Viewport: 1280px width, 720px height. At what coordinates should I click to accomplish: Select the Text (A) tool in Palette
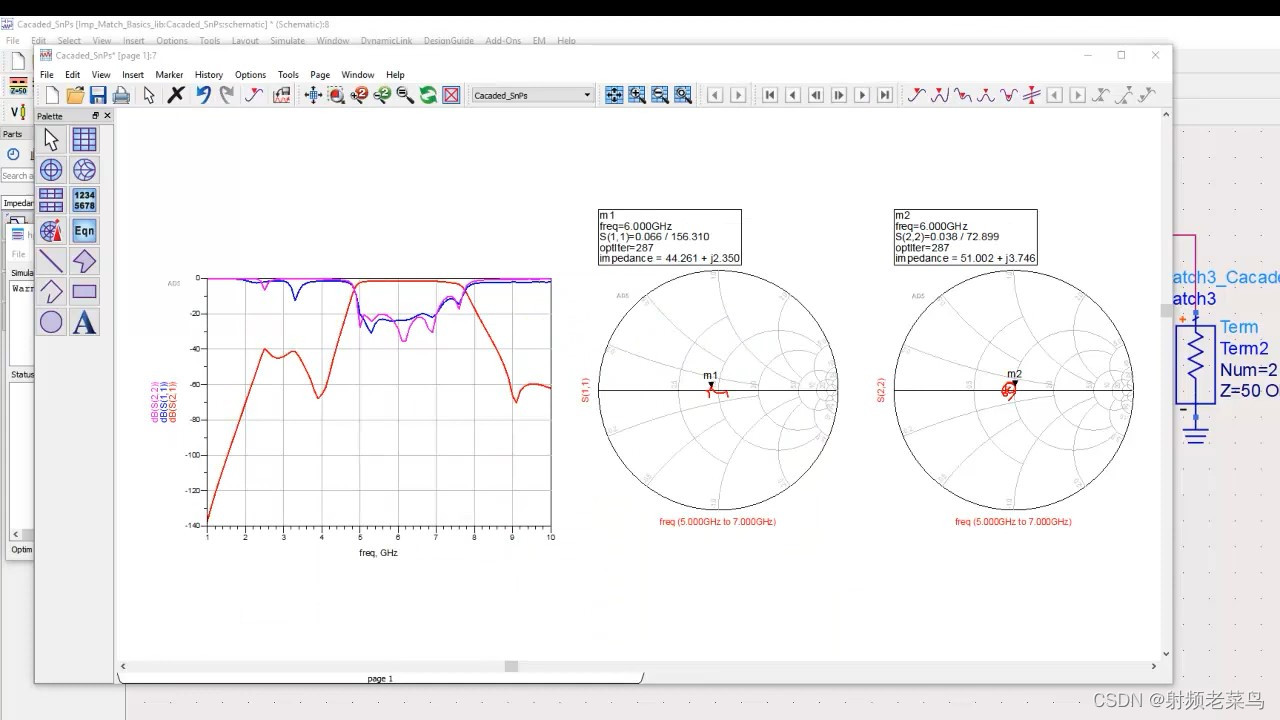click(84, 322)
